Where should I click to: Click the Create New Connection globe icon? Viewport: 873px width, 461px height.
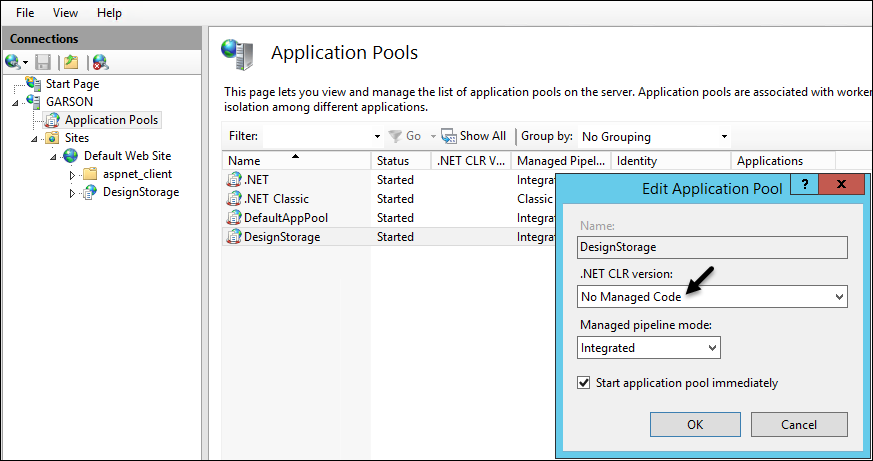(13, 62)
